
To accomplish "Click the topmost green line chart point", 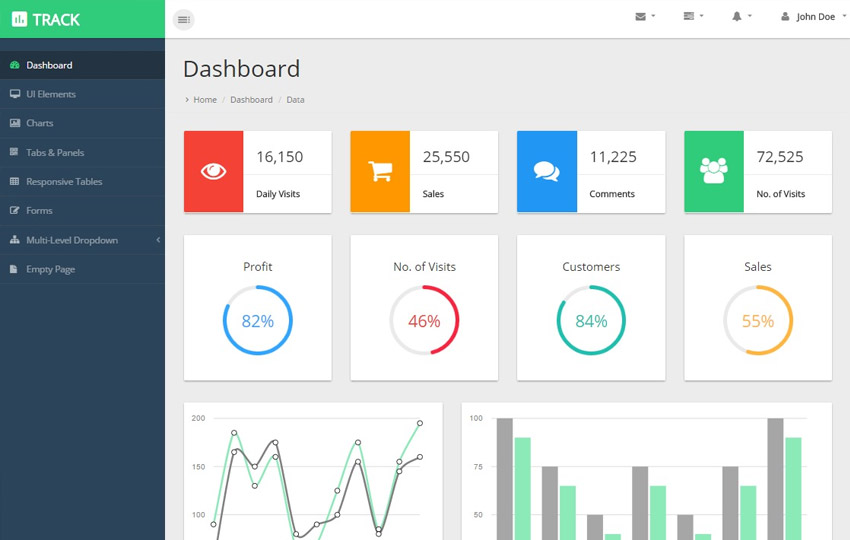I will [420, 423].
